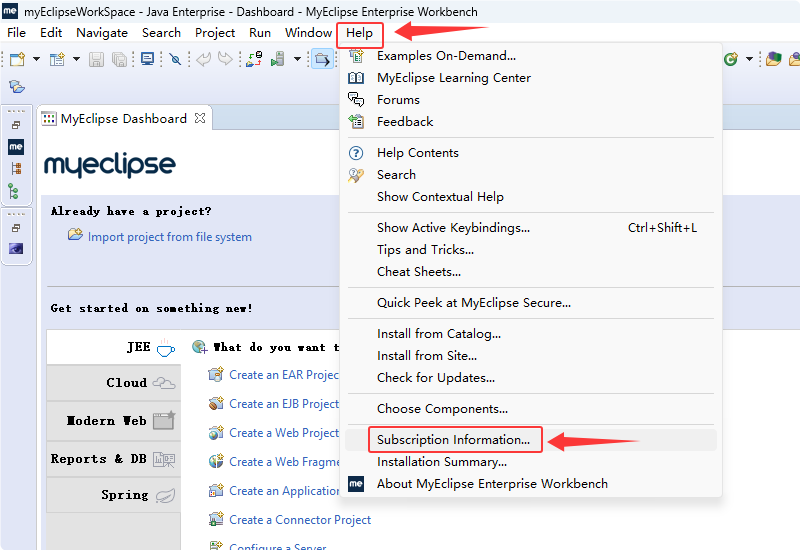
Task: Open the Navigate menu
Action: (x=102, y=33)
